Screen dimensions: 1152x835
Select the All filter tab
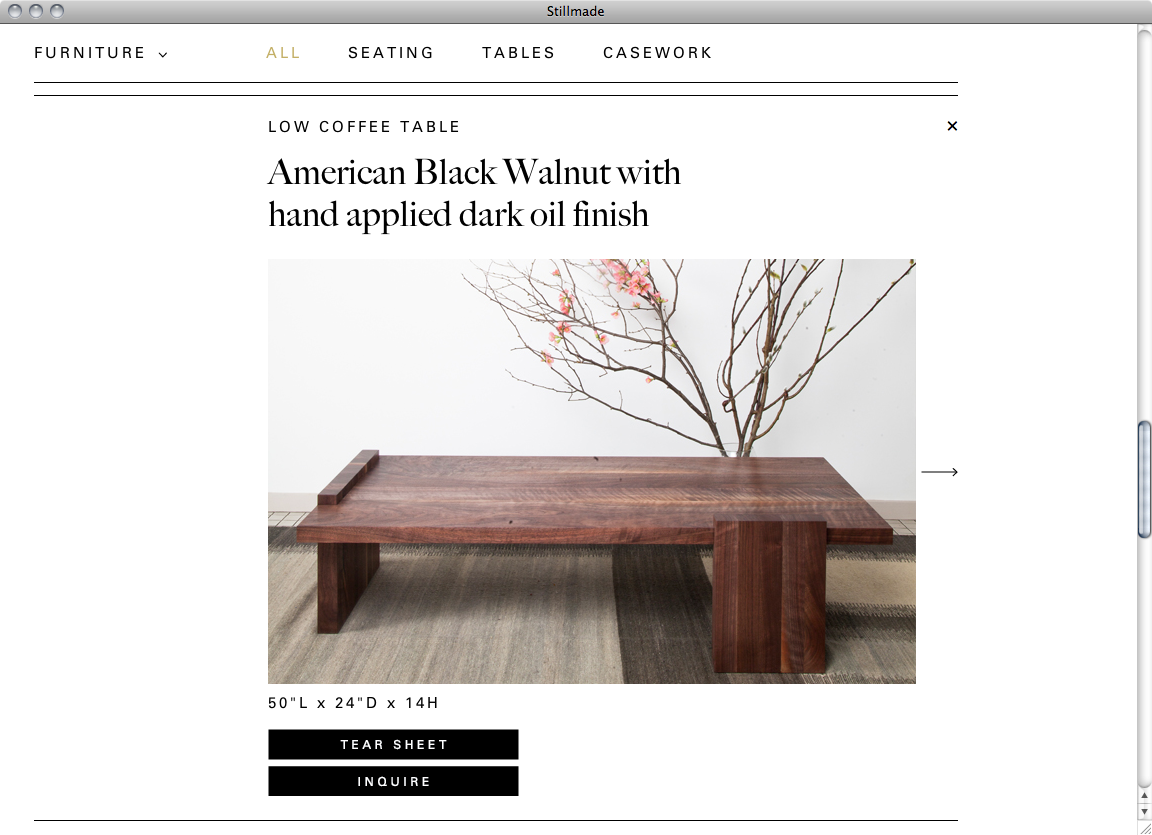click(283, 53)
